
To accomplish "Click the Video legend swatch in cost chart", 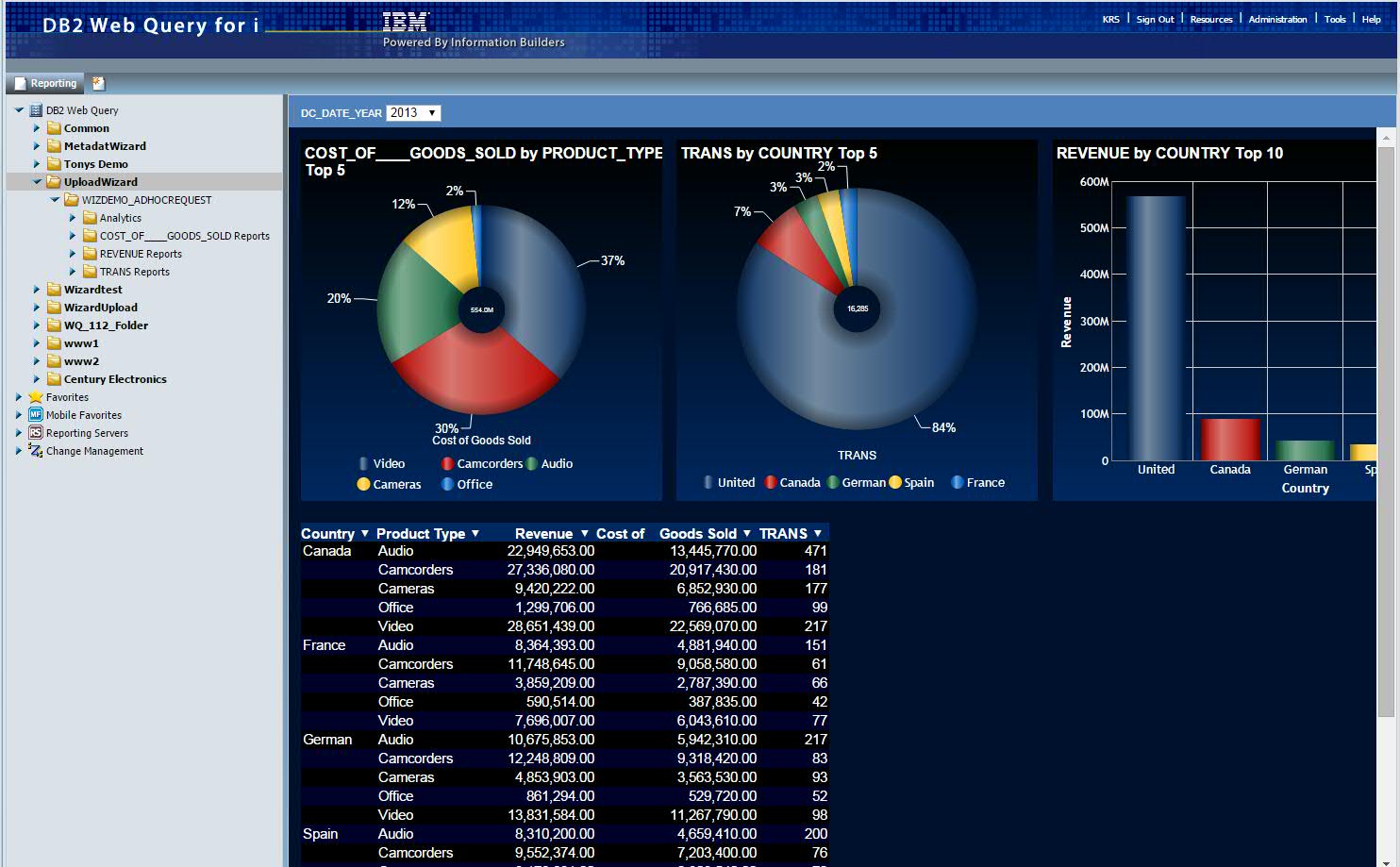I will coord(364,464).
